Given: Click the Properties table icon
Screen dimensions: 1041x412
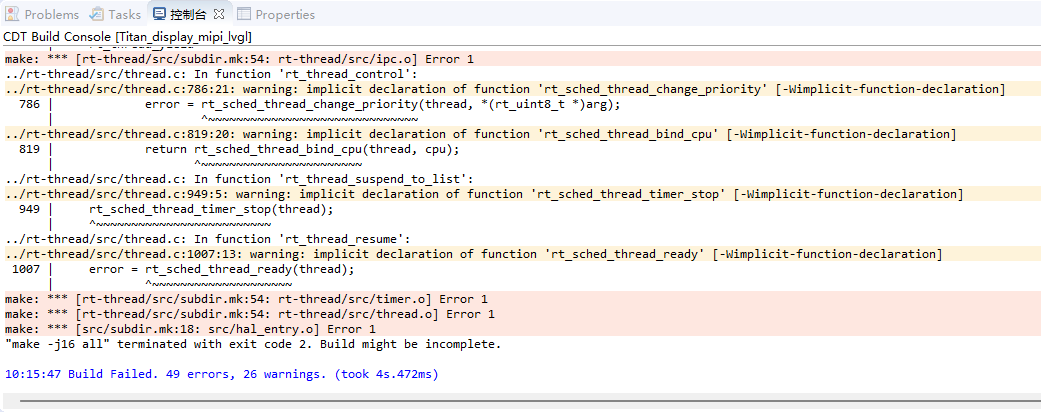Looking at the screenshot, I should (244, 14).
